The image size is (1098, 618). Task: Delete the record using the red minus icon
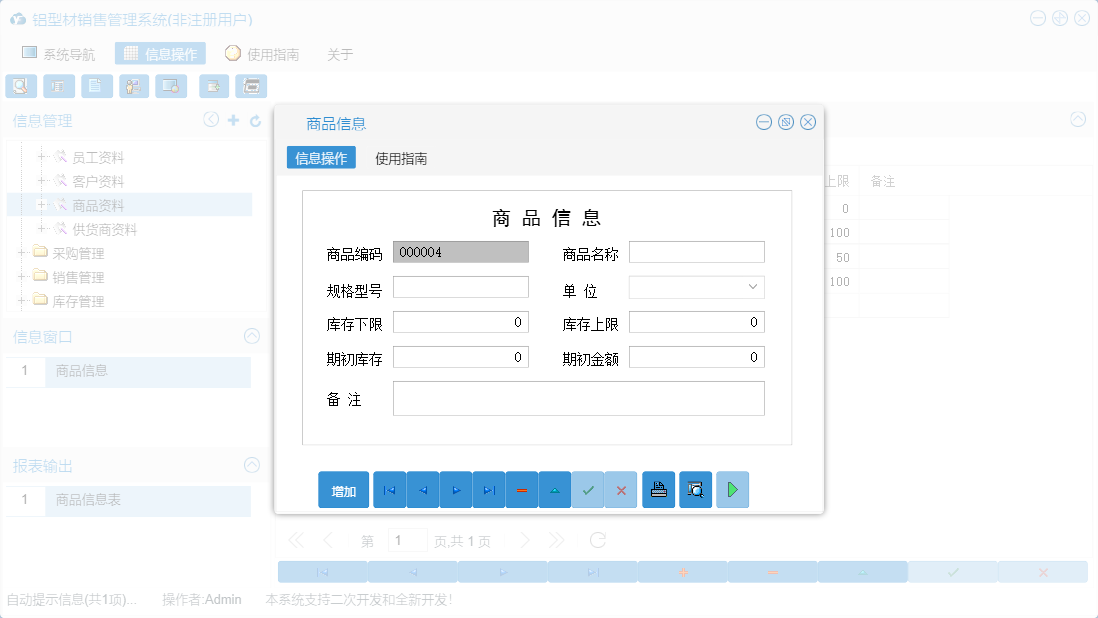click(521, 490)
